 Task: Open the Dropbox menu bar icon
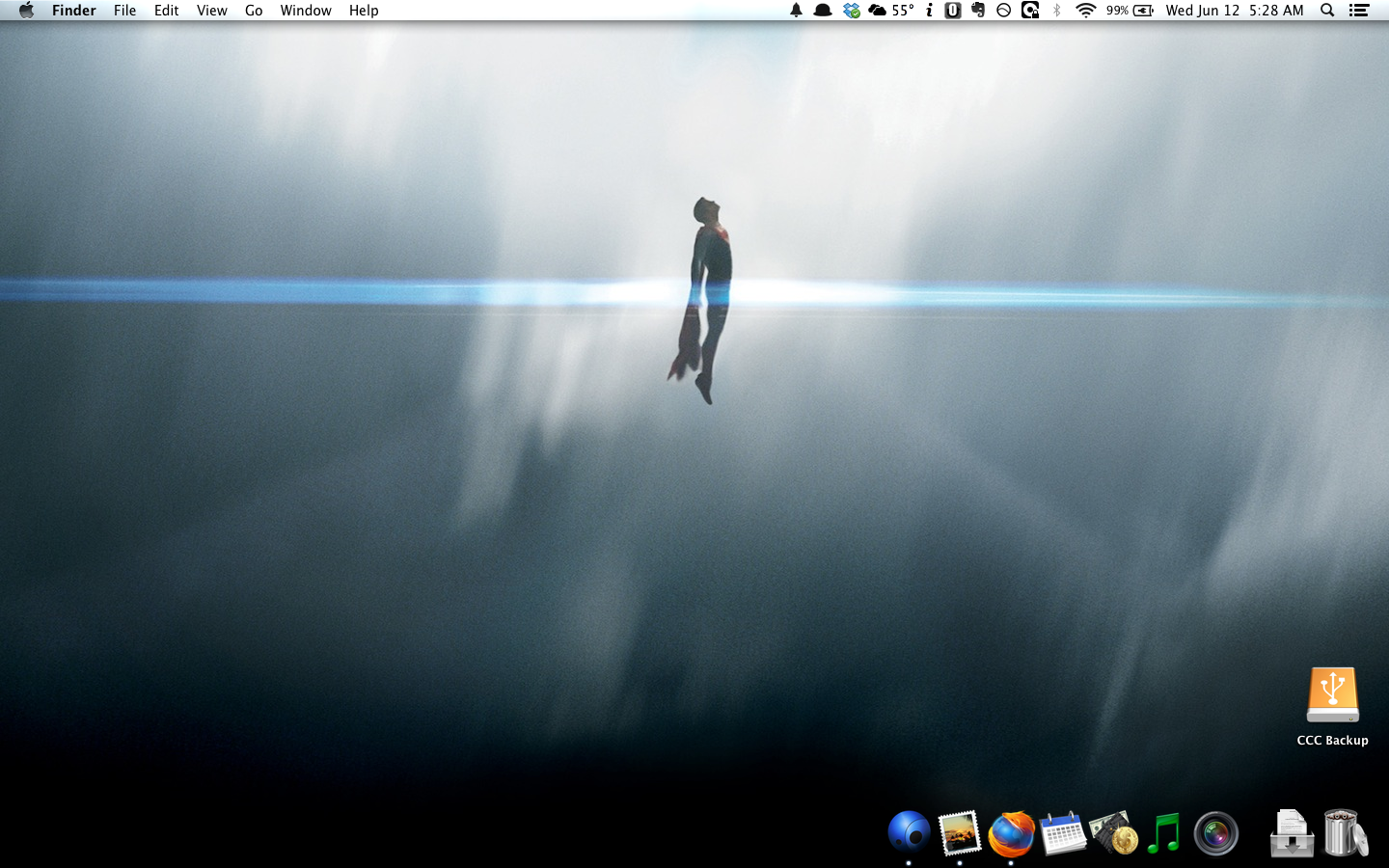[x=851, y=11]
